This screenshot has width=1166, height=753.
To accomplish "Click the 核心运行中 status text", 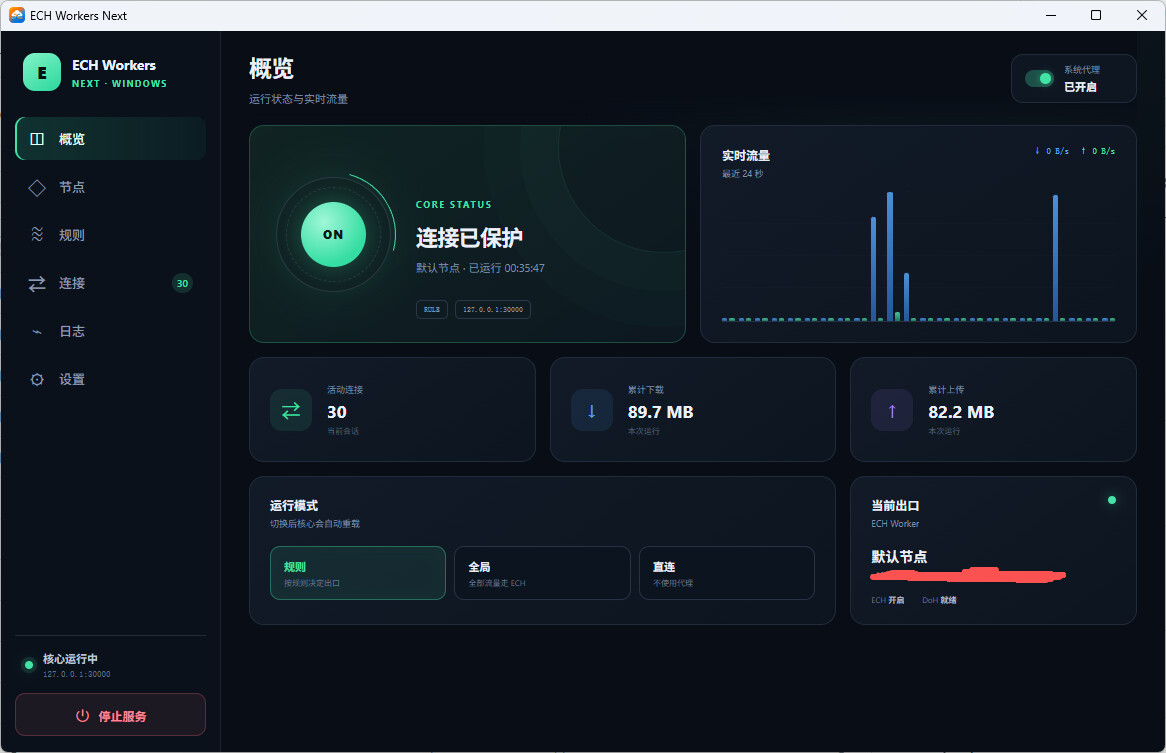I will [x=70, y=659].
